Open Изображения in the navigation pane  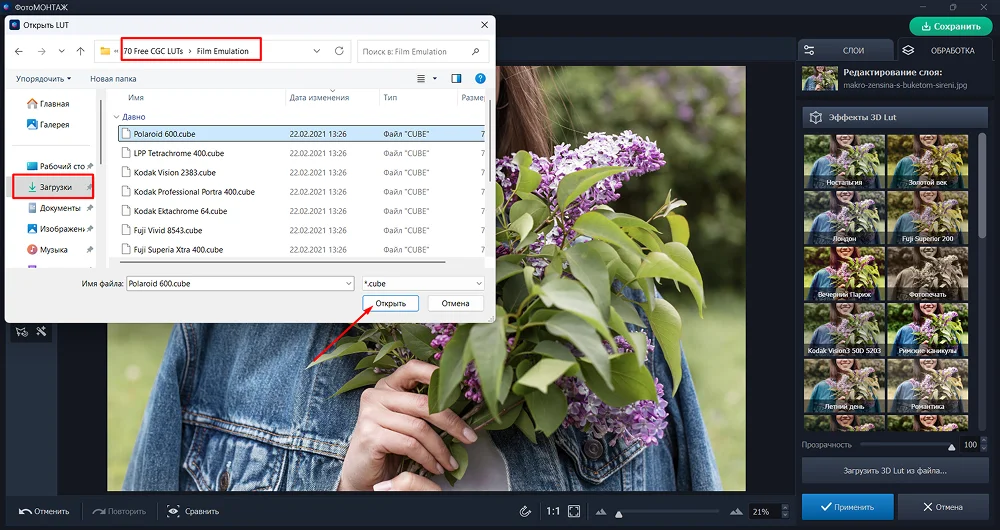click(x=56, y=228)
